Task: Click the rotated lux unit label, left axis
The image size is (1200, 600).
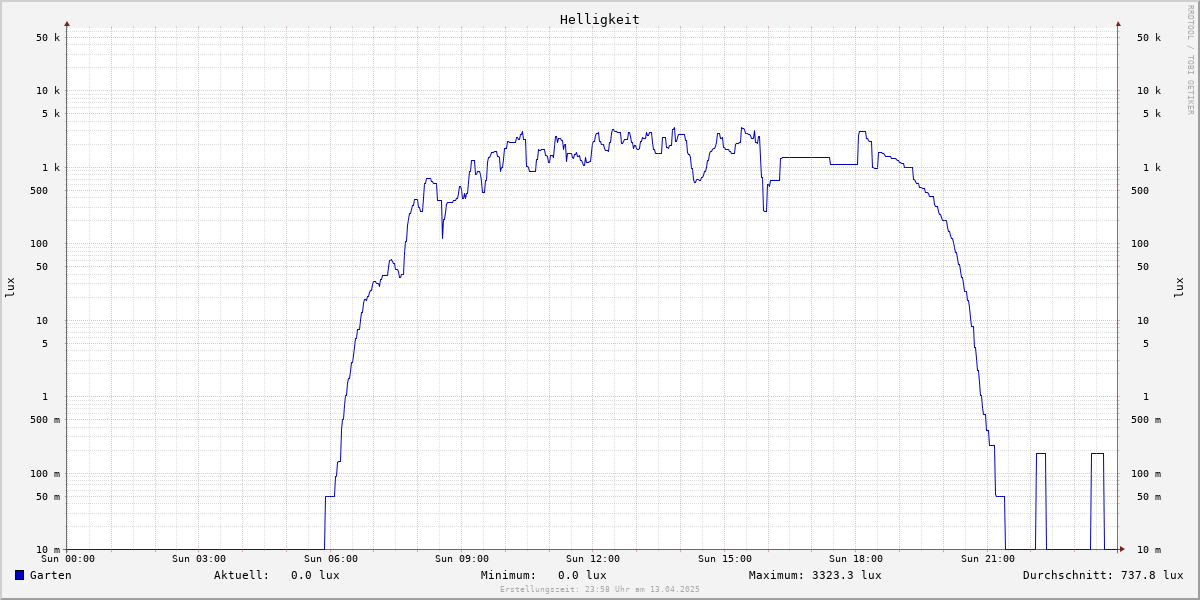Action: coord(10,288)
